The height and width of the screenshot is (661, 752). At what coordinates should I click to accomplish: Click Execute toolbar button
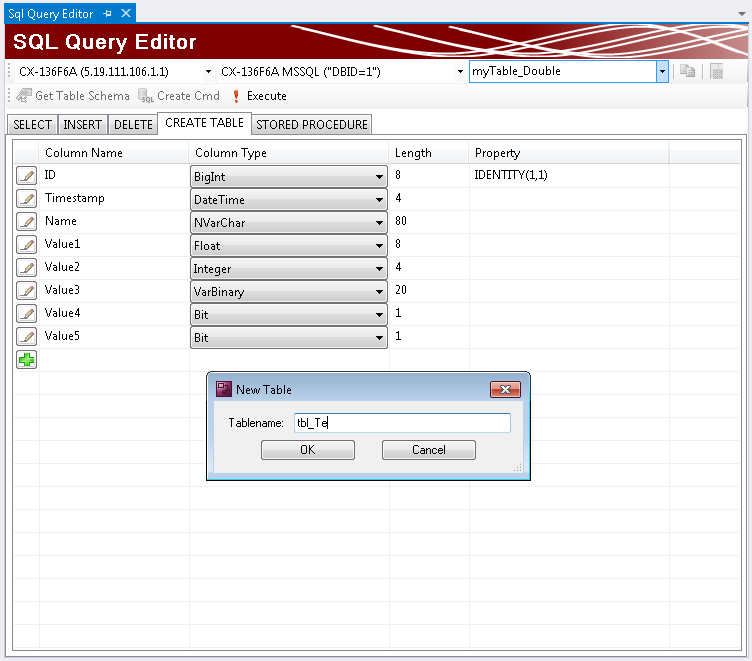click(259, 96)
